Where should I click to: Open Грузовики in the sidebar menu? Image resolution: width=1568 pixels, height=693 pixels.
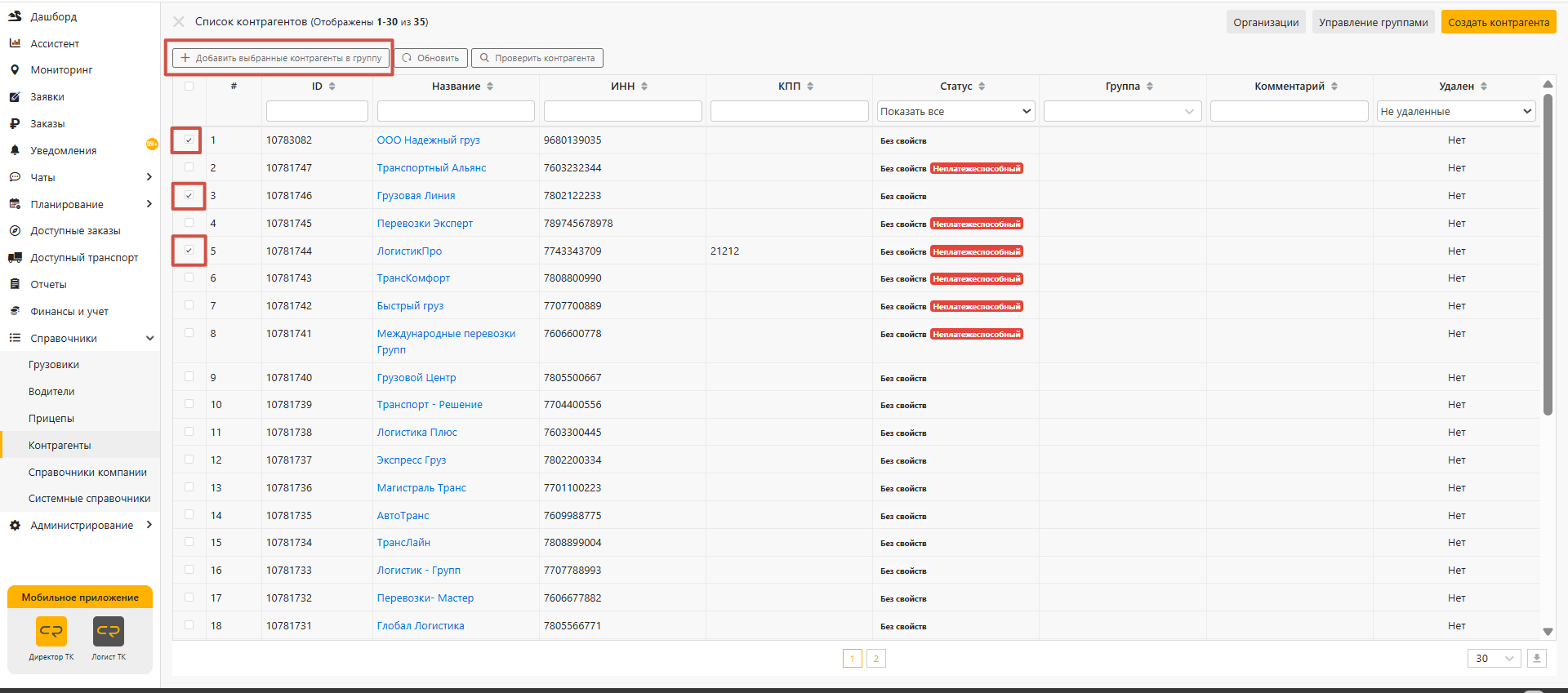coord(54,365)
